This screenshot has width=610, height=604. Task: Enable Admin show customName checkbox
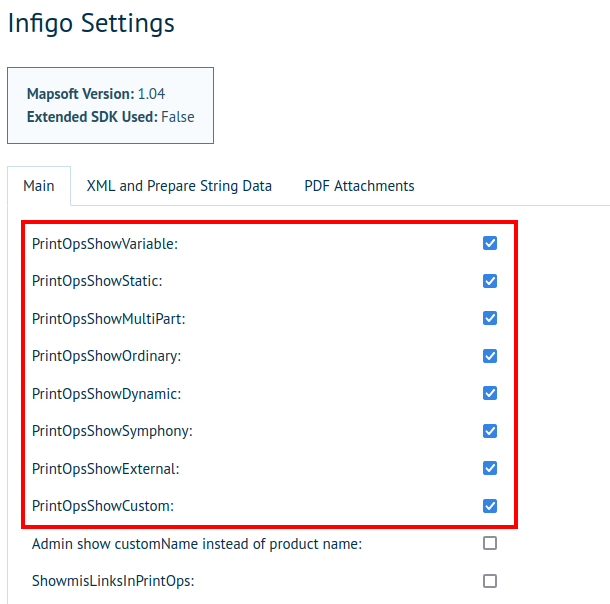click(x=490, y=544)
